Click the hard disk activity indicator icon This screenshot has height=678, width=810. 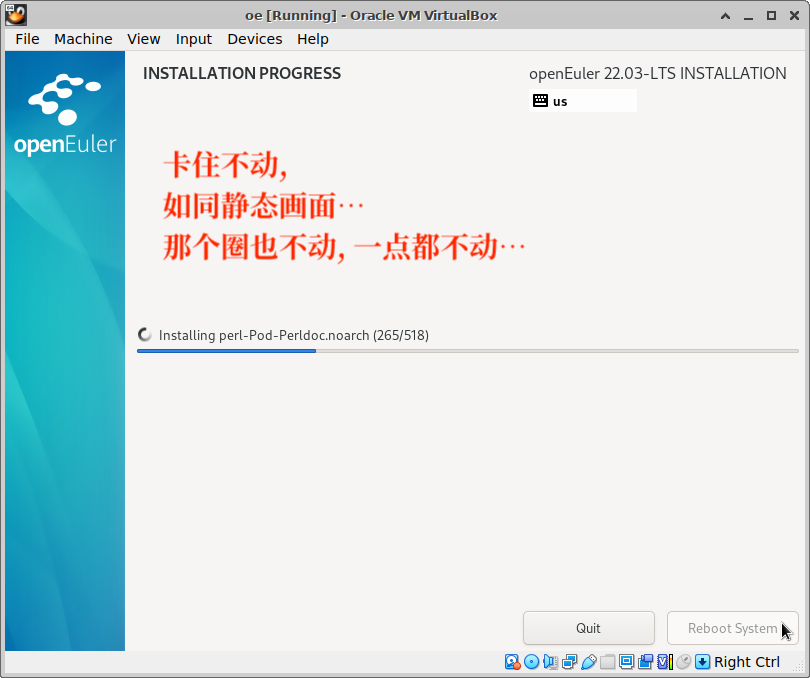513,662
